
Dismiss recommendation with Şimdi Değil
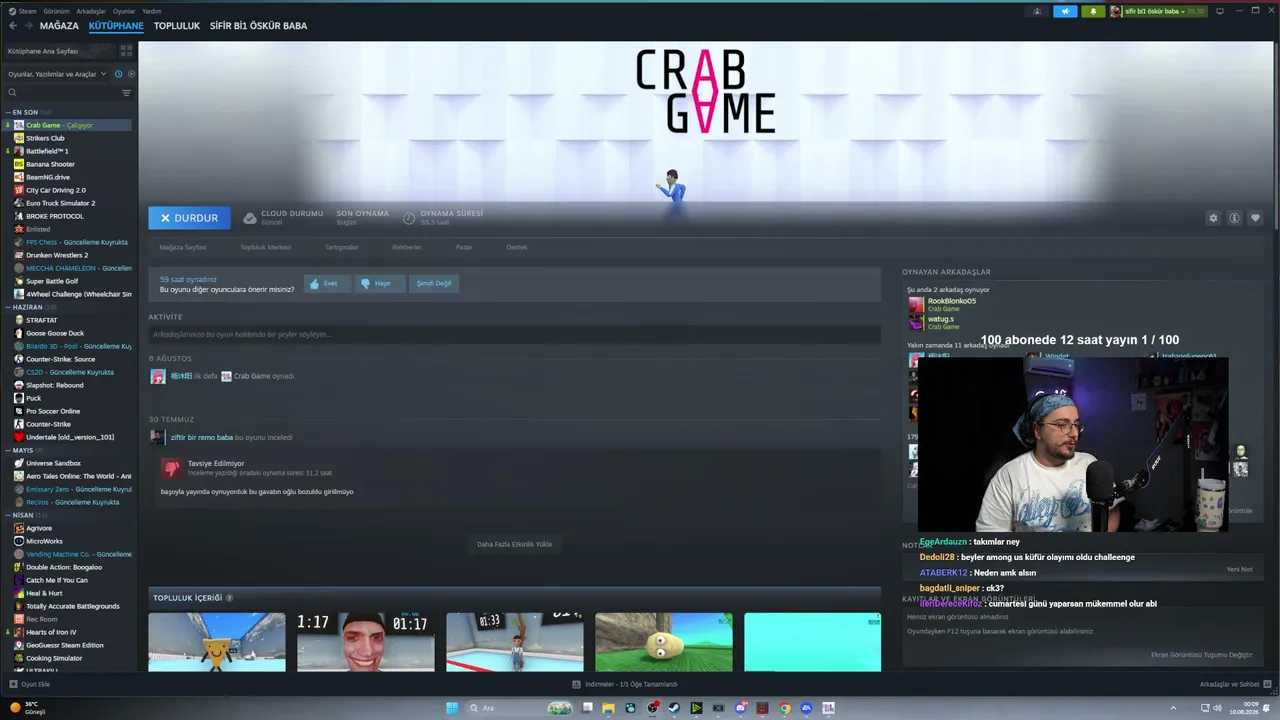(x=434, y=283)
